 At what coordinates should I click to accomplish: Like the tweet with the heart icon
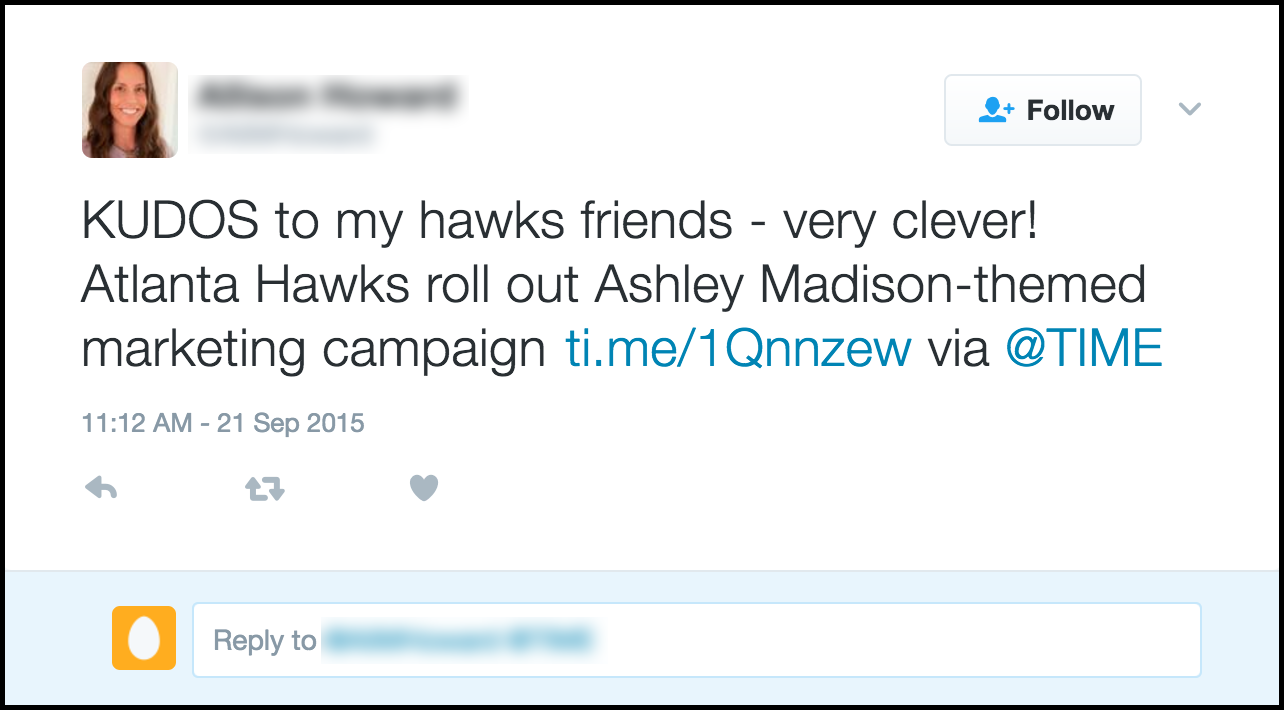(x=424, y=488)
